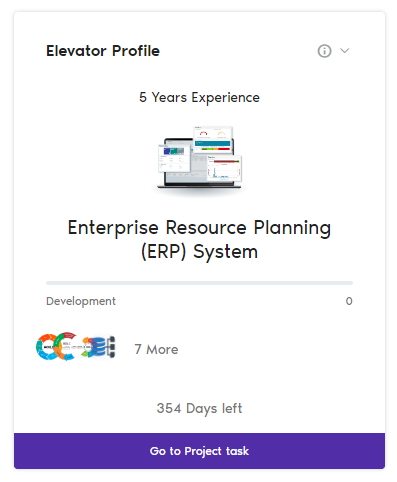Open the orange-blue cycle avatar icon

[x=46, y=347]
